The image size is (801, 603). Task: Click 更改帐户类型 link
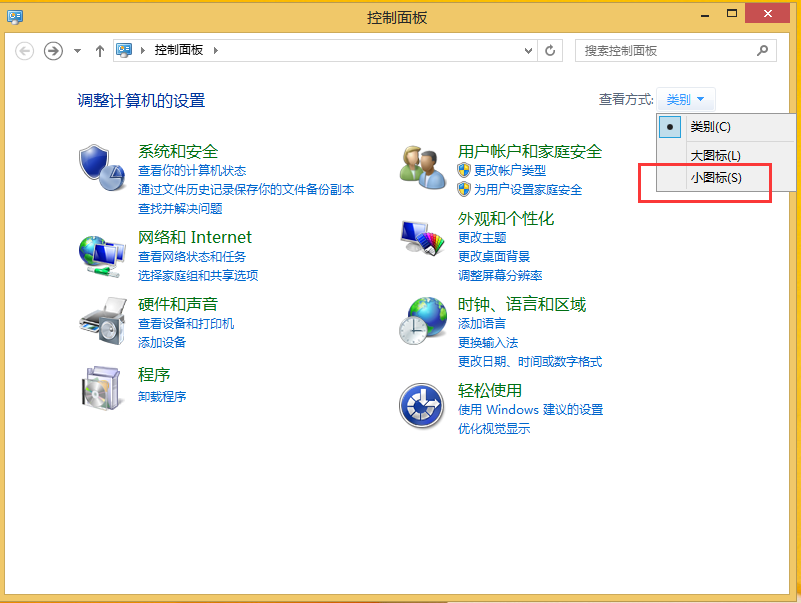point(510,171)
